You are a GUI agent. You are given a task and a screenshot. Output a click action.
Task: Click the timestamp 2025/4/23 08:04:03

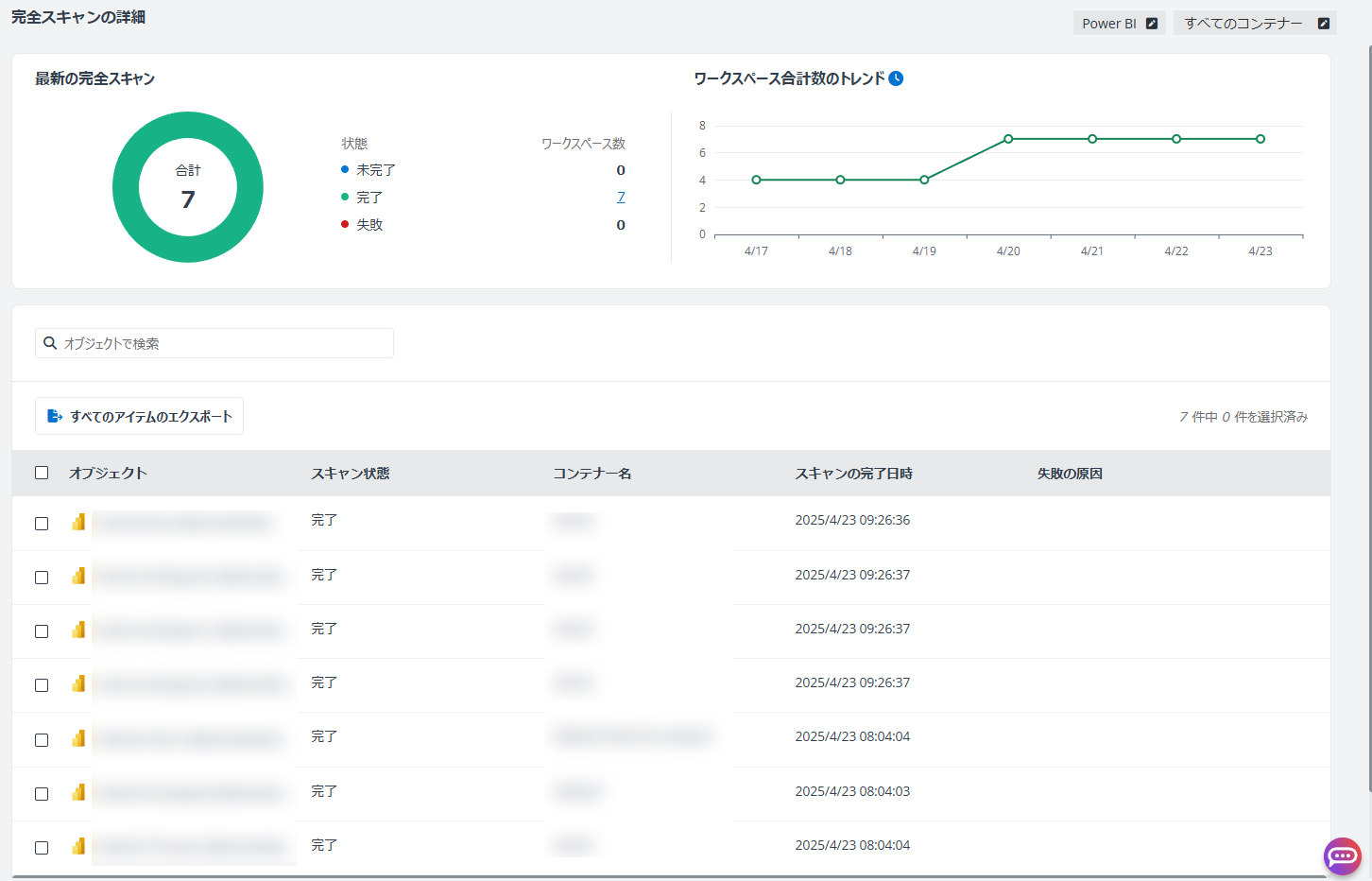click(852, 791)
